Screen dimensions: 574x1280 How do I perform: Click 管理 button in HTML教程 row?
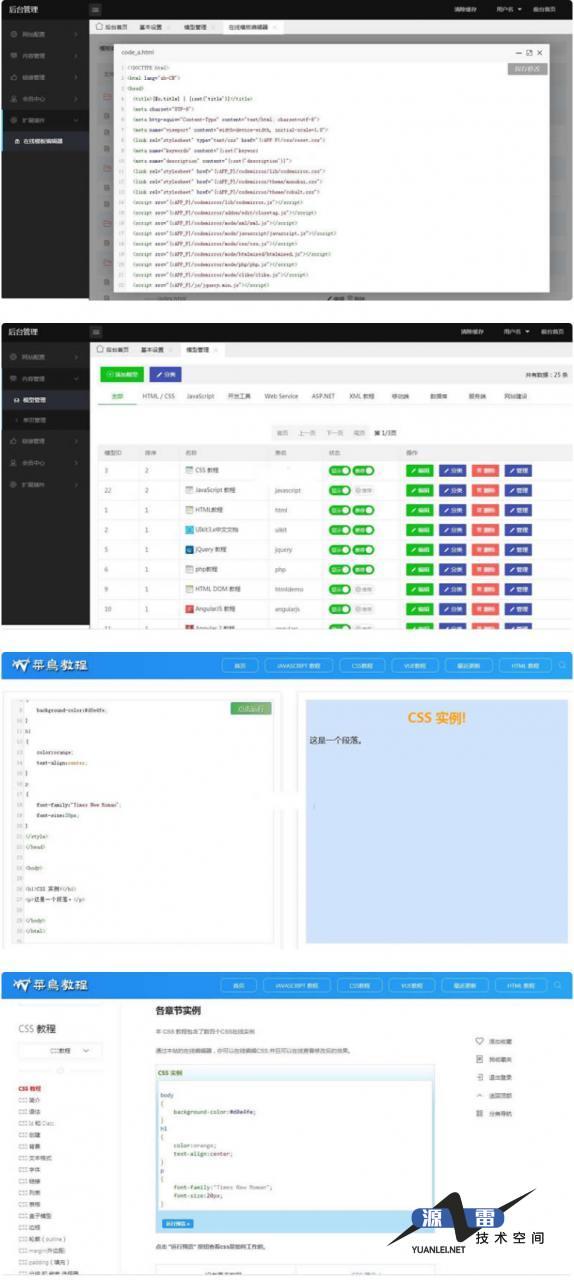(518, 510)
